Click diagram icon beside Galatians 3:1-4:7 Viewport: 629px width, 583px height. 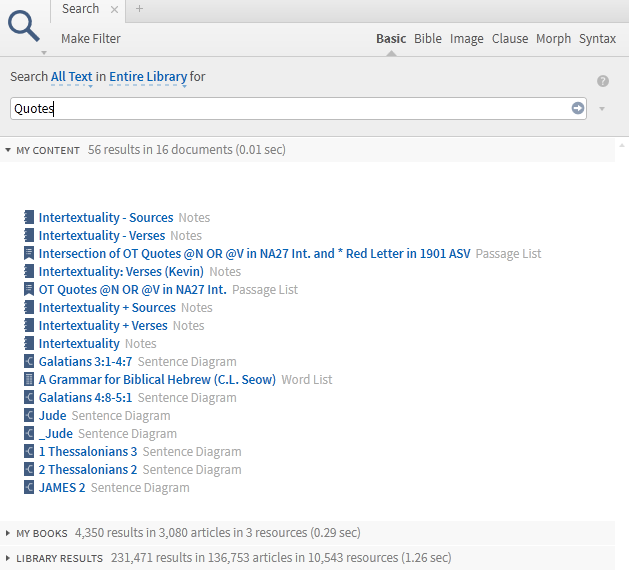coord(29,362)
